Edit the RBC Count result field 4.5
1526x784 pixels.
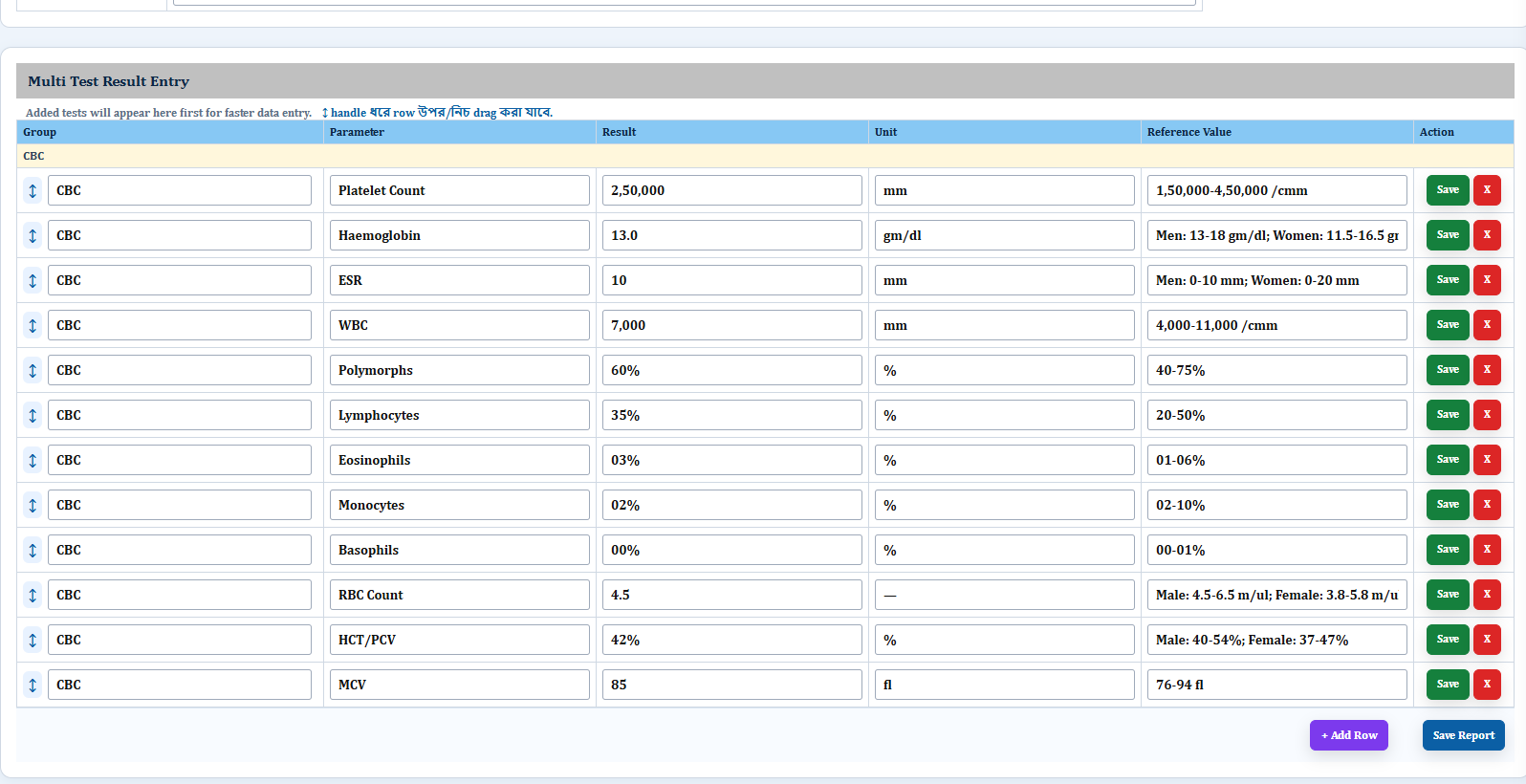[x=732, y=595]
